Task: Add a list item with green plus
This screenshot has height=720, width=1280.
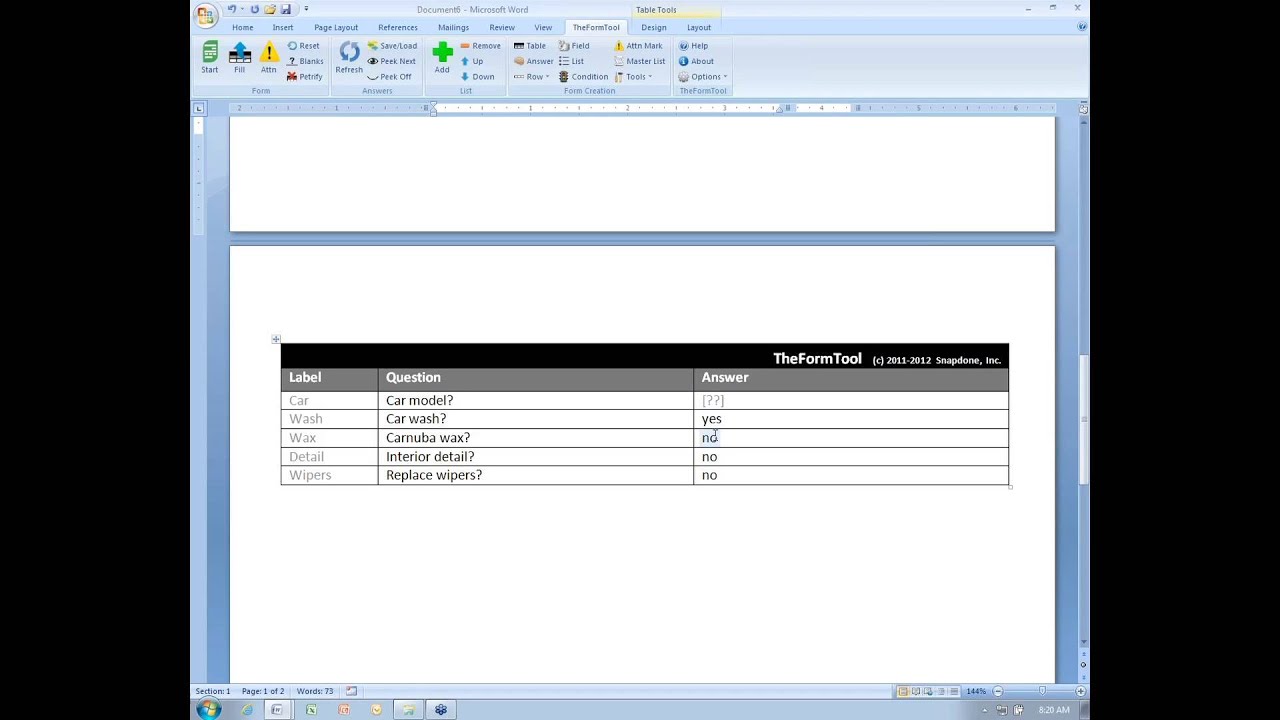Action: click(x=442, y=57)
